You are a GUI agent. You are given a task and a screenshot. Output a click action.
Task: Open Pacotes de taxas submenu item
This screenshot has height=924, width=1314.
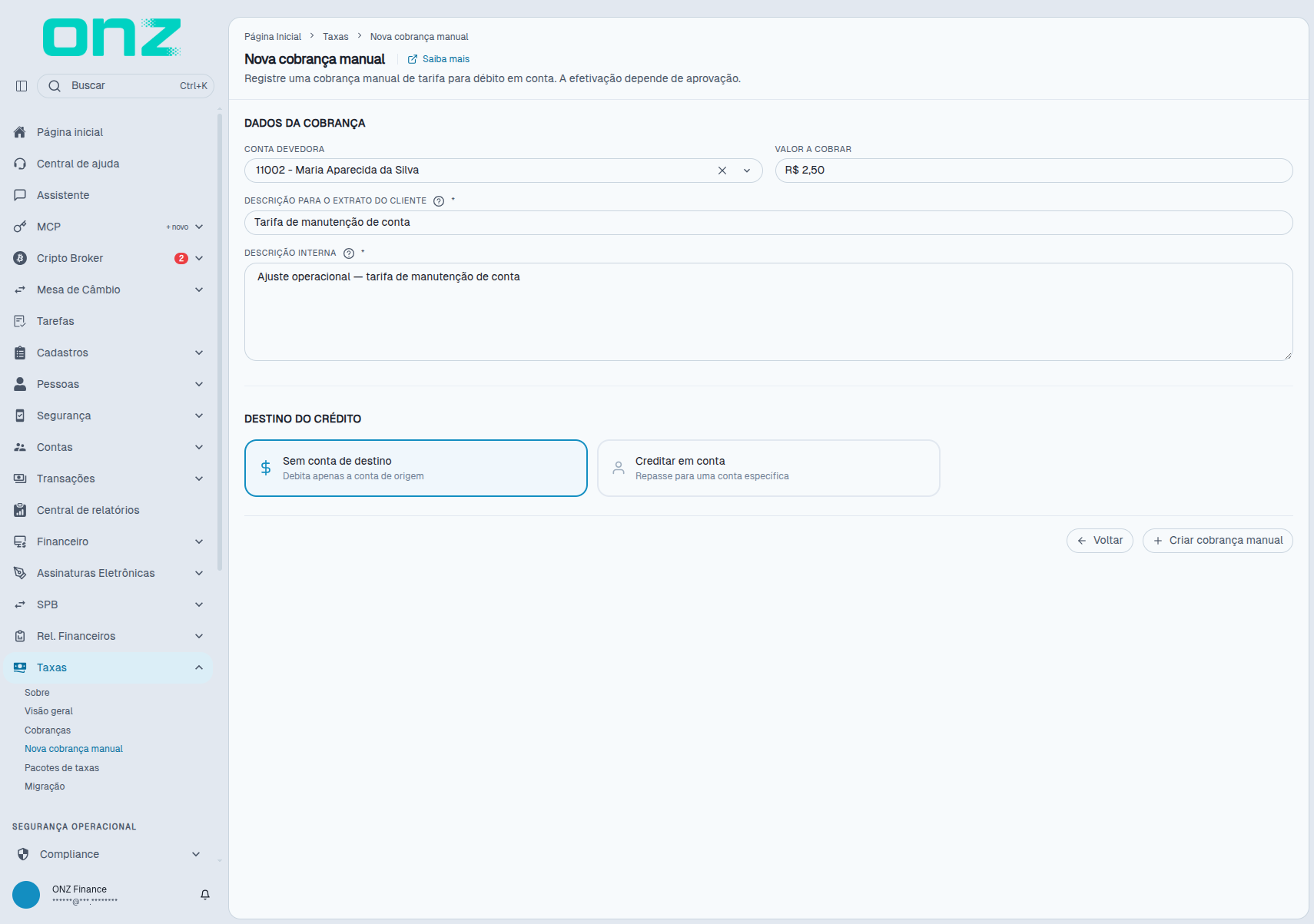(61, 768)
